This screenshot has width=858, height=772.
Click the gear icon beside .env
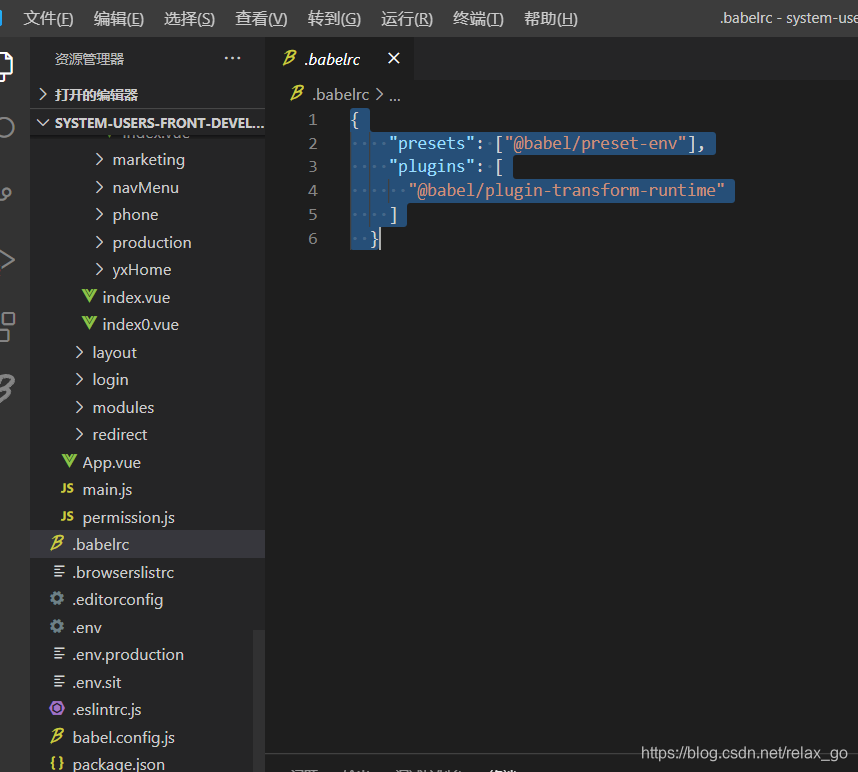(57, 626)
